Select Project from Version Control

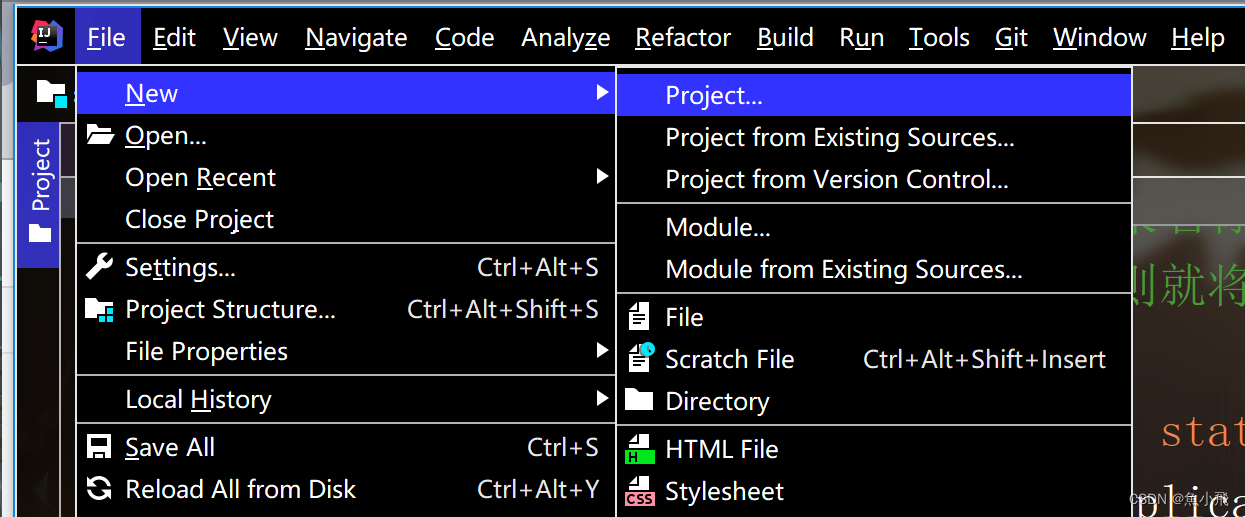click(836, 180)
